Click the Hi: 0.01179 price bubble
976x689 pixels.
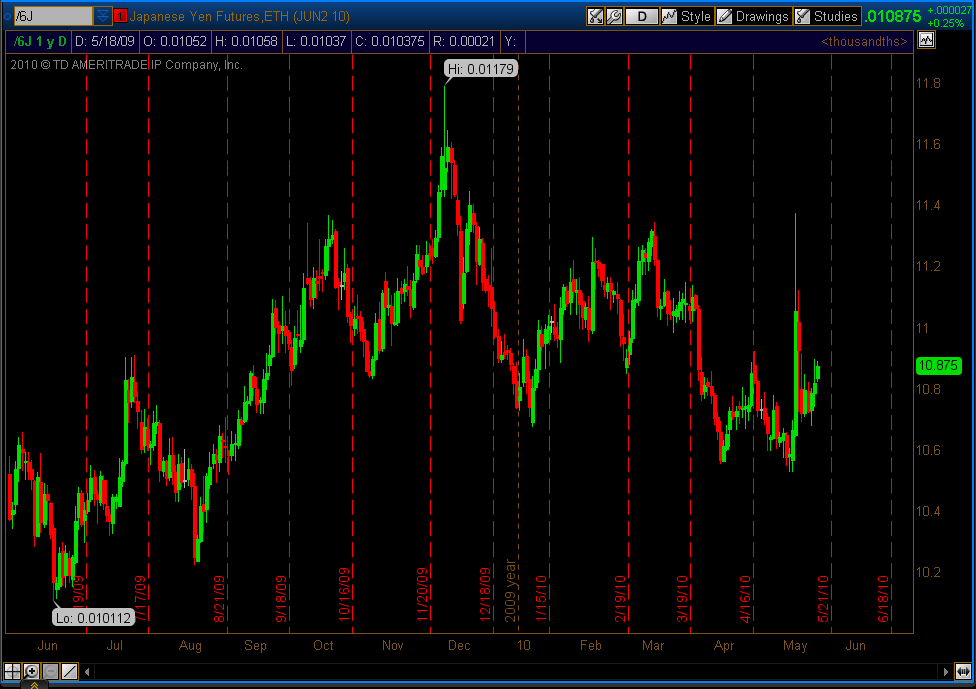click(481, 68)
